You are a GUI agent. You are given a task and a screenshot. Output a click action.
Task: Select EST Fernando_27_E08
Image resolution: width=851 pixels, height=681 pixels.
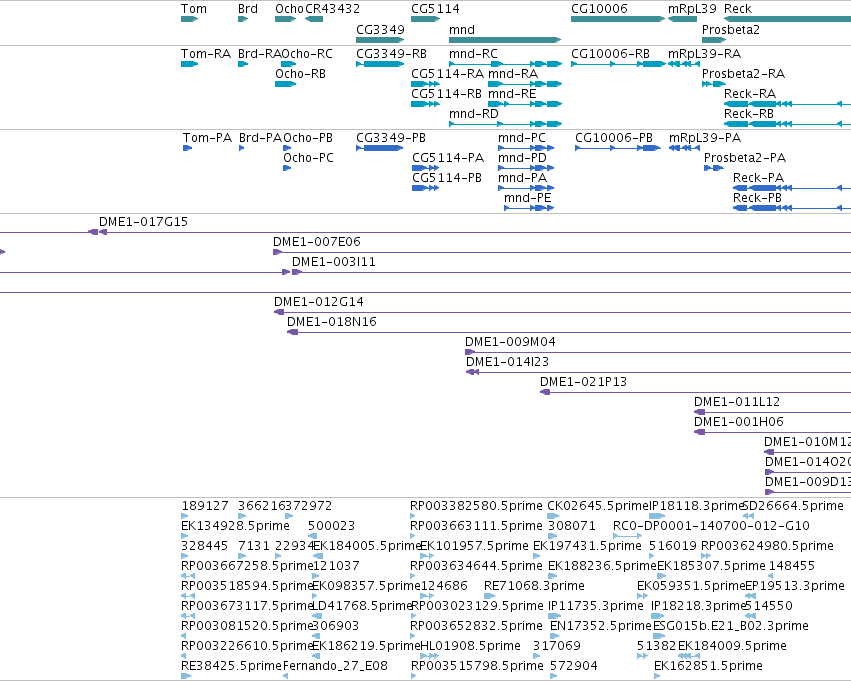(x=335, y=666)
